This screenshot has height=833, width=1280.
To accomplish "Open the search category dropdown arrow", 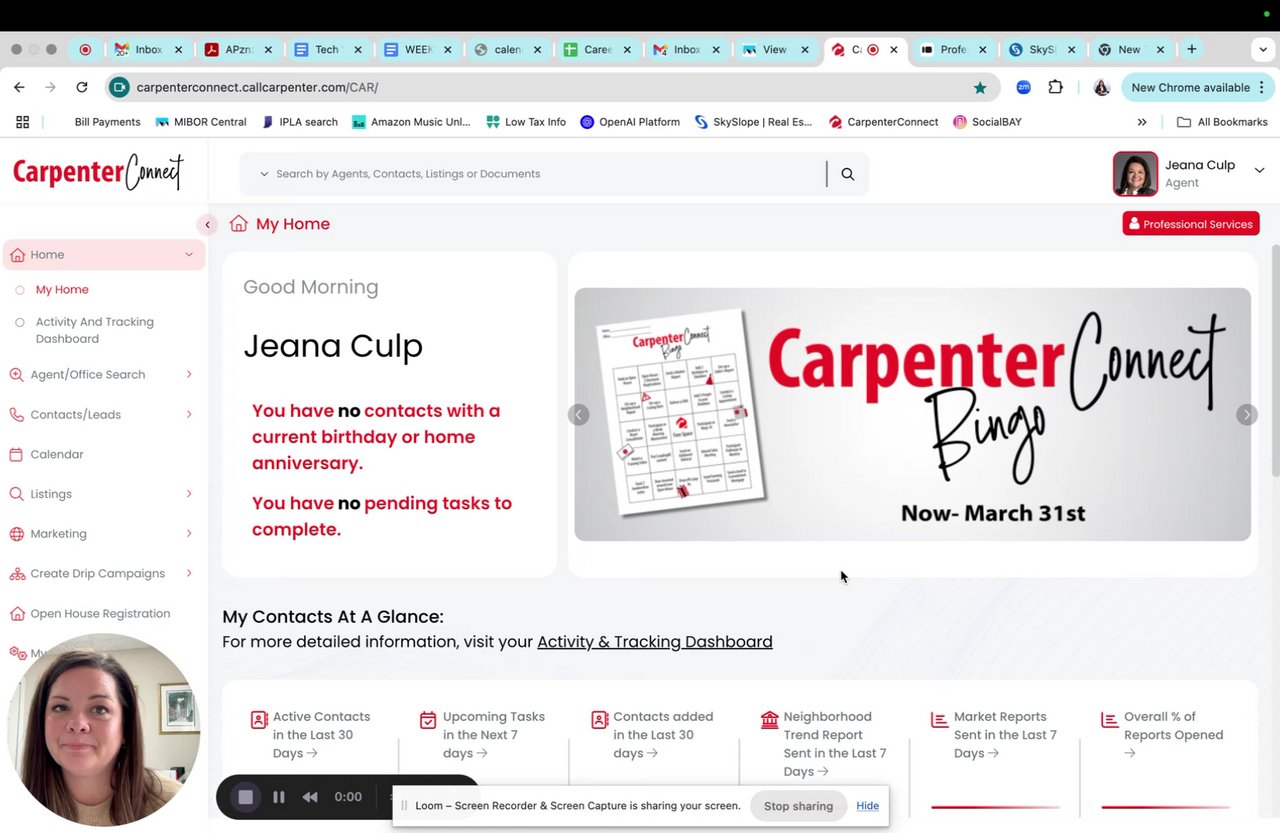I will [x=264, y=174].
